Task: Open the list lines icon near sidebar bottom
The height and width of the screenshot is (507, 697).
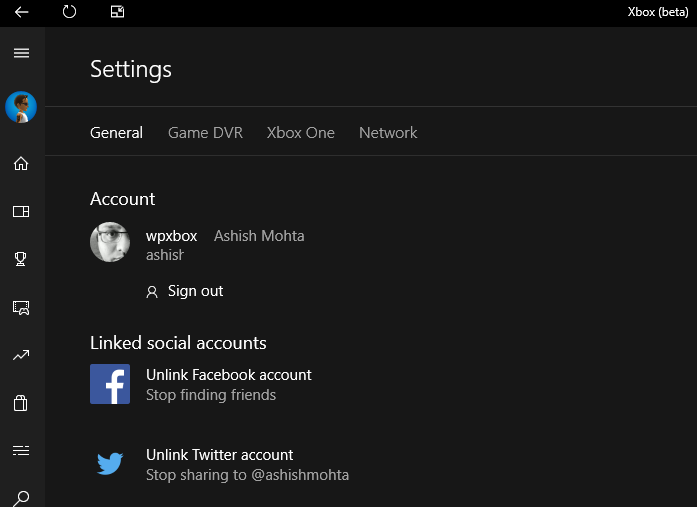Action: tap(21, 451)
